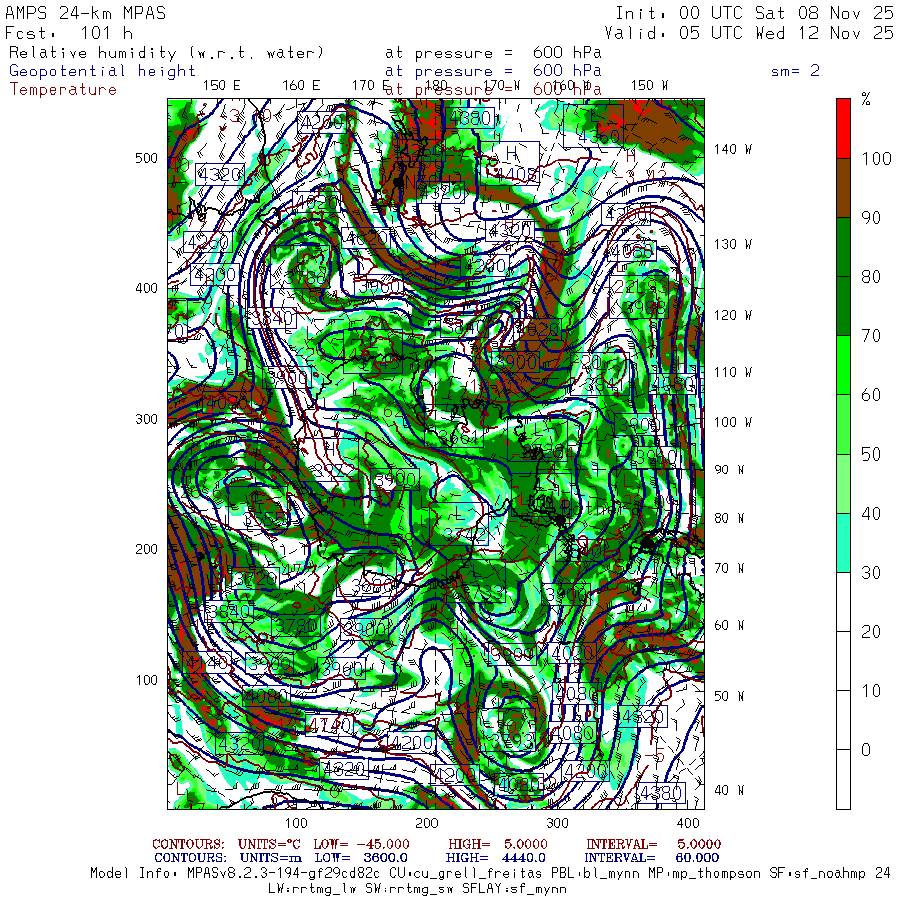Click the red above-100% color bar segment
900x900 pixels.
(x=843, y=128)
